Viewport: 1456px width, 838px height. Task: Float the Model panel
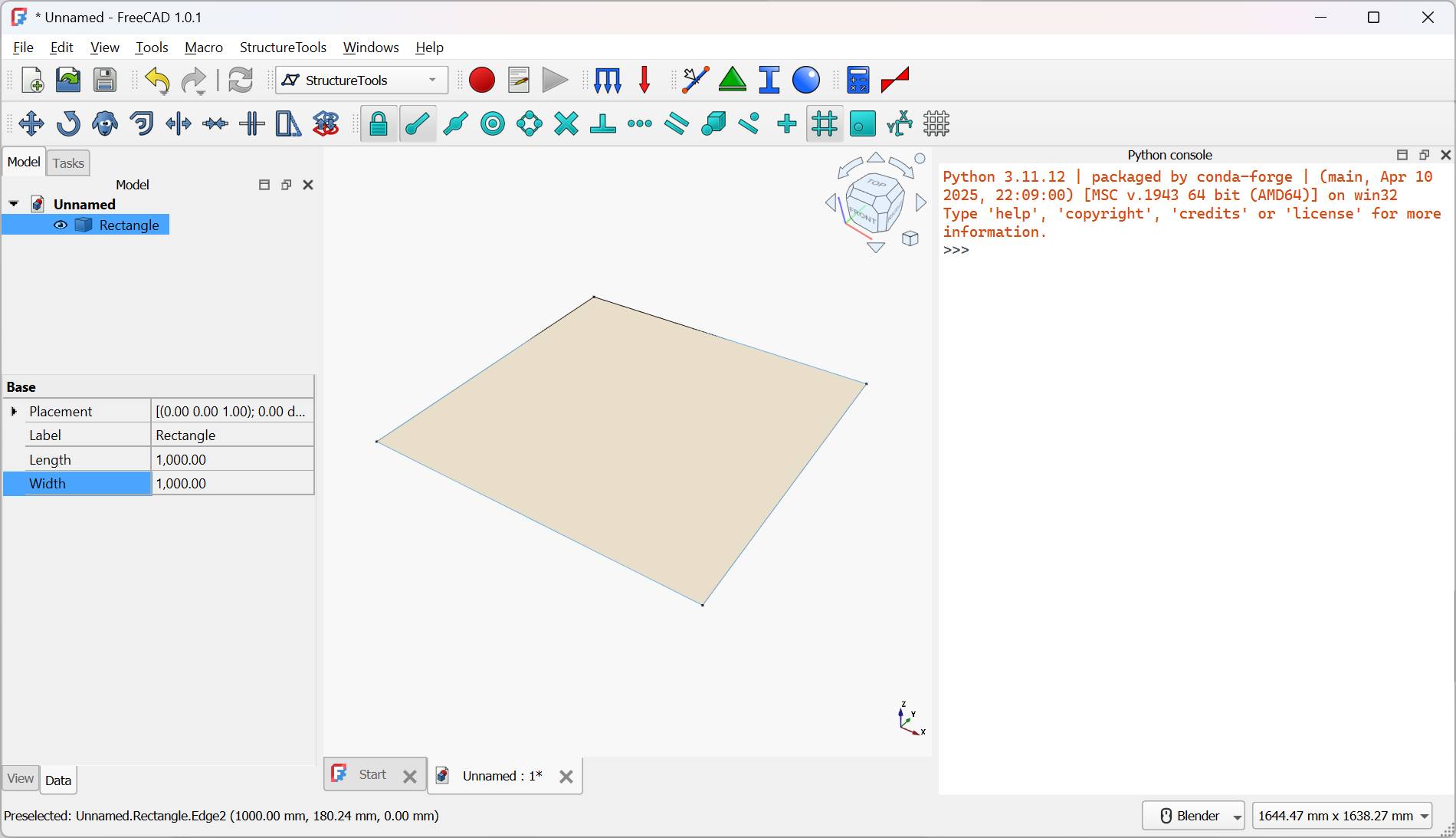click(286, 185)
